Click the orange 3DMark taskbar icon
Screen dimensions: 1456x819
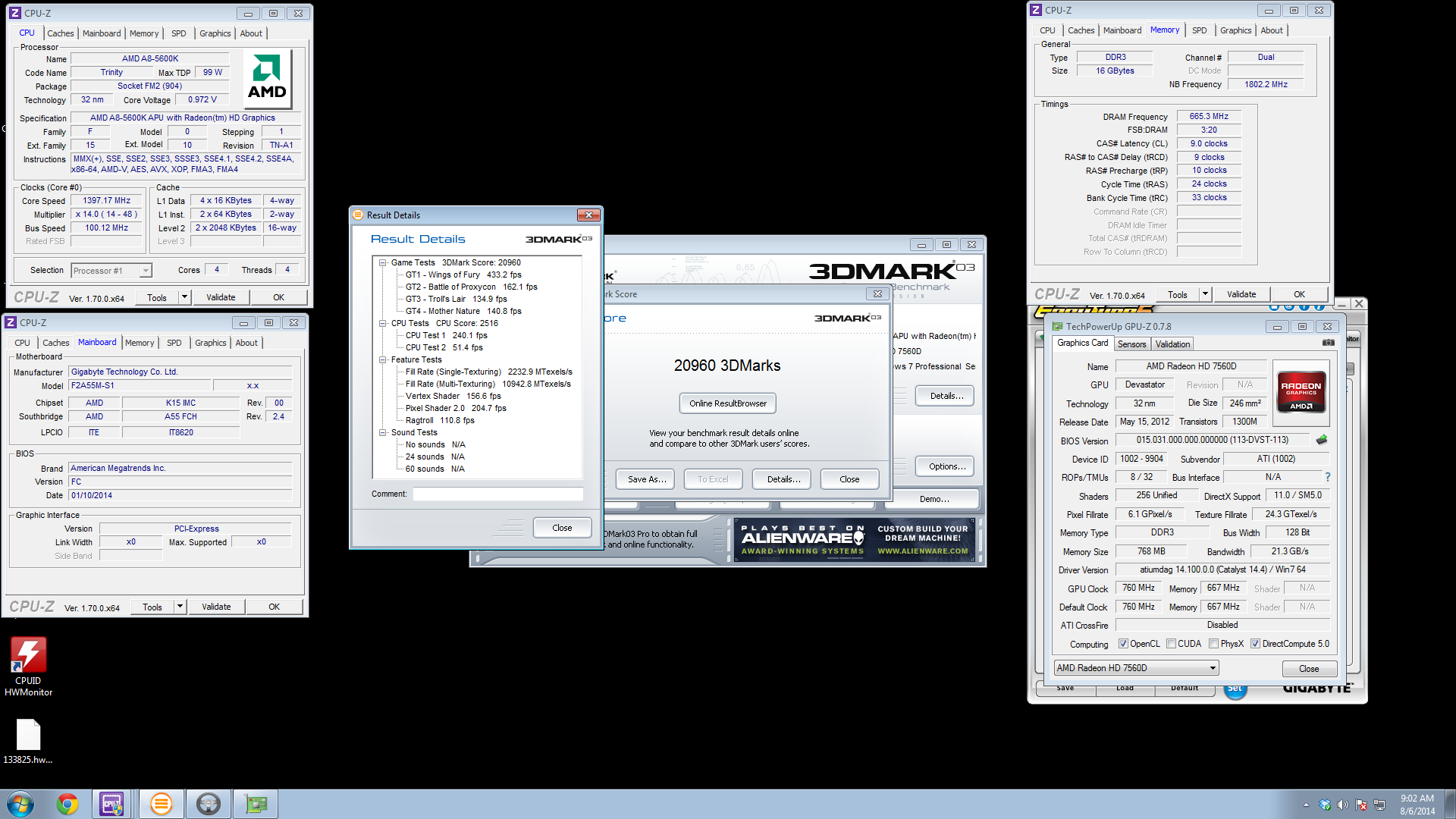(x=161, y=804)
